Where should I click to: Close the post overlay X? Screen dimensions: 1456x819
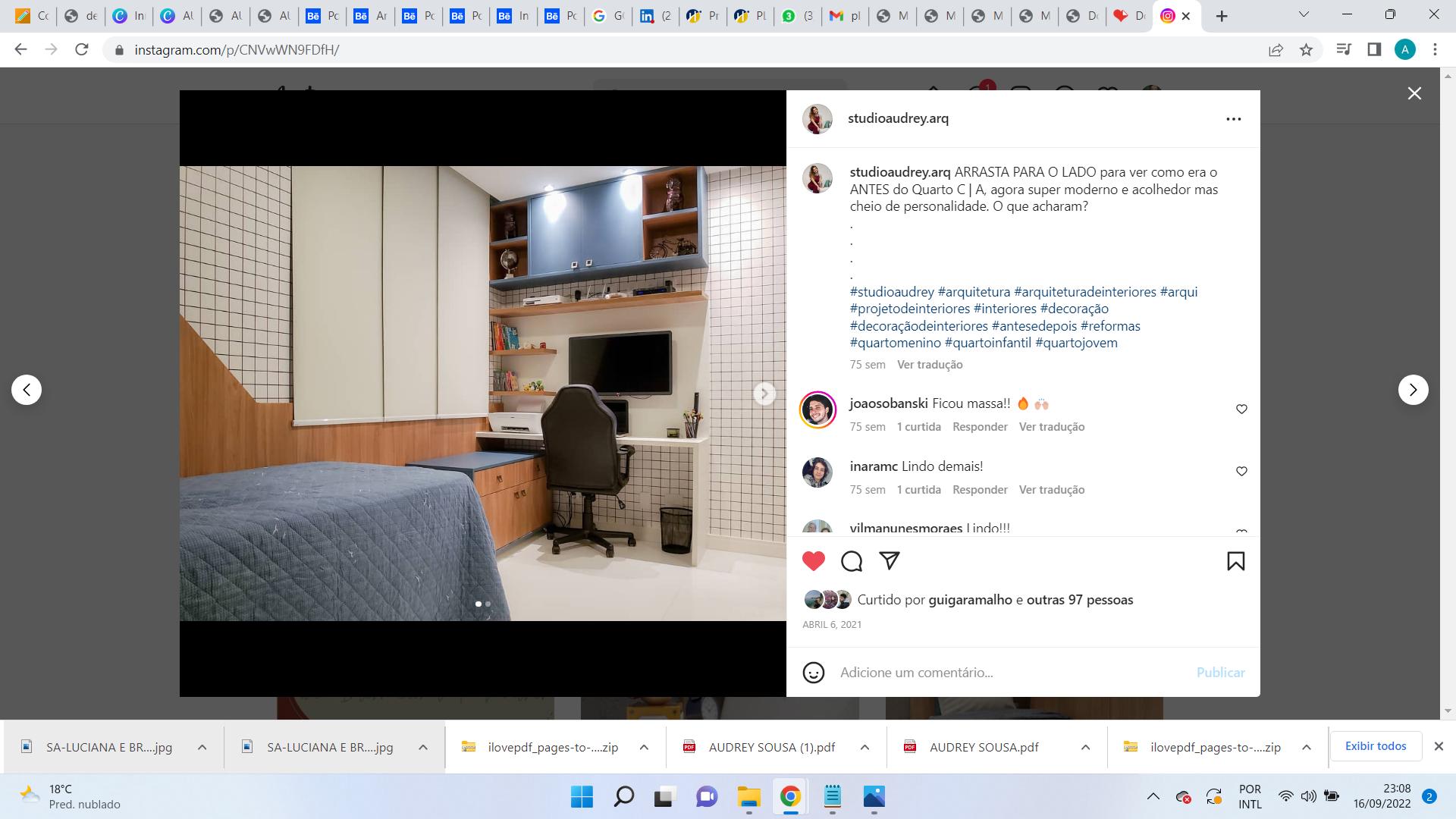[1414, 93]
